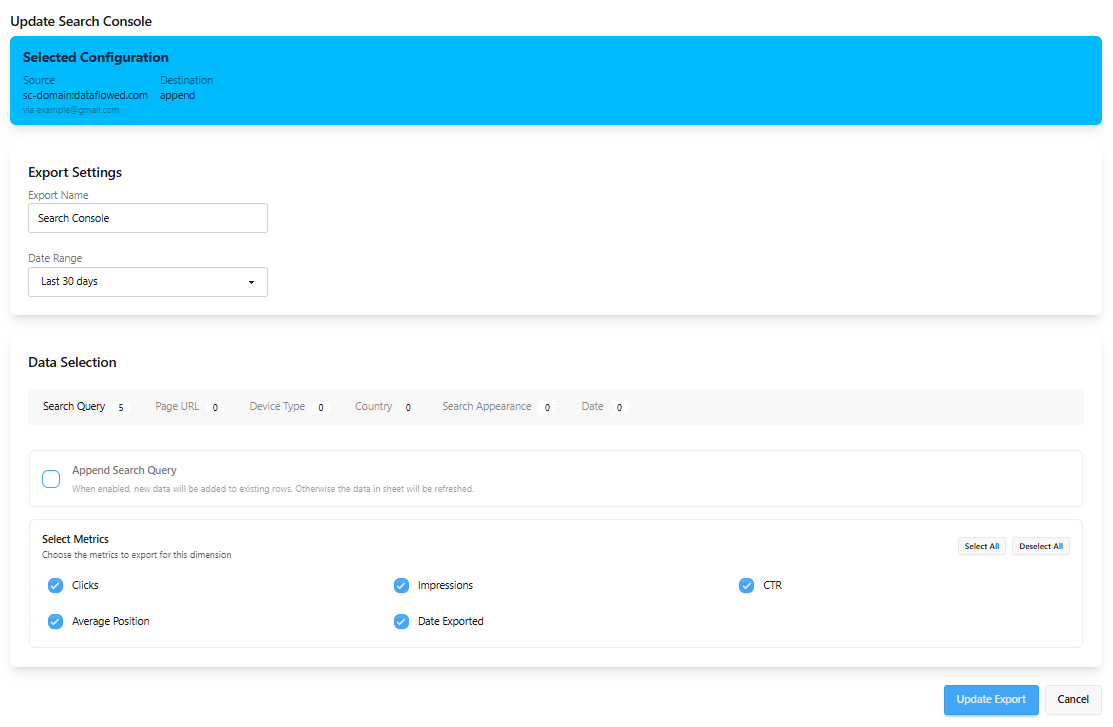Image resolution: width=1113 pixels, height=727 pixels.
Task: Select the Search Query tab
Action: pyautogui.click(x=73, y=406)
